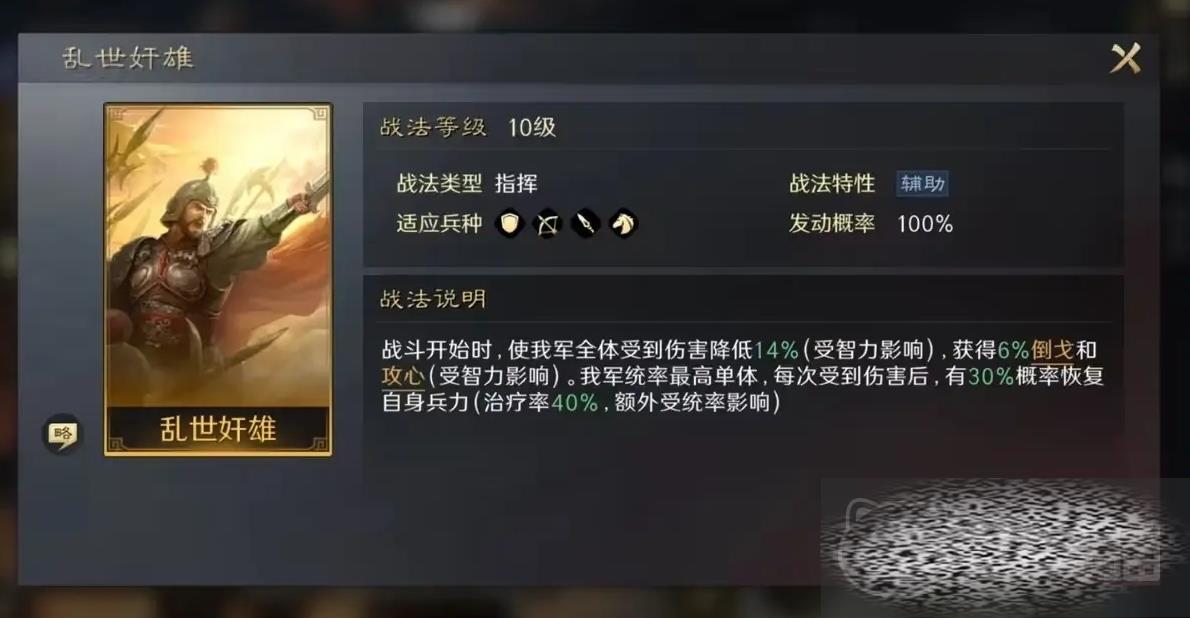The height and width of the screenshot is (618, 1190).
Task: Click the 乱世奸雄 dialog title
Action: 128,58
